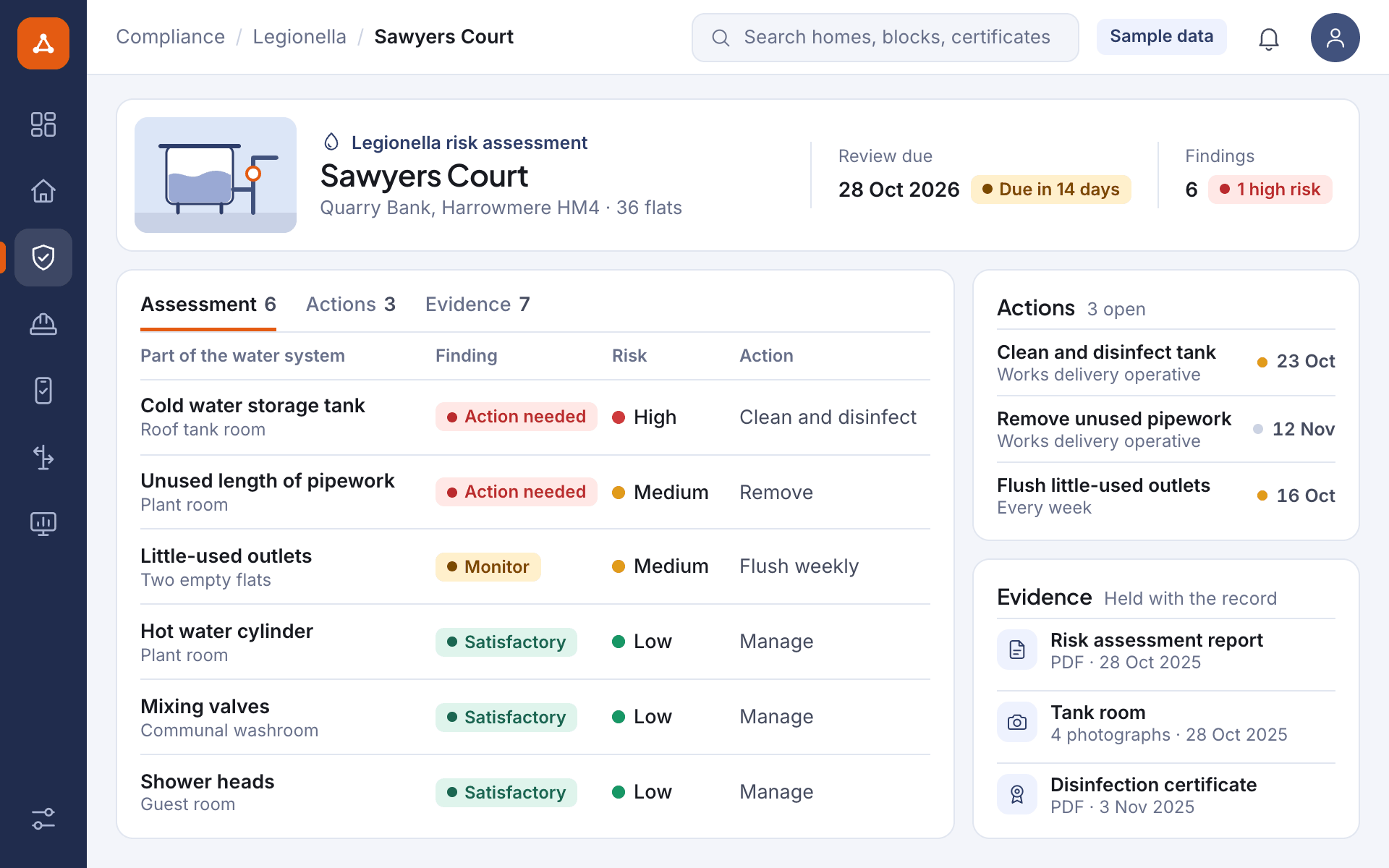The image size is (1389, 868).
Task: Click the Disinfection certificate ribbon icon
Action: tap(1017, 794)
